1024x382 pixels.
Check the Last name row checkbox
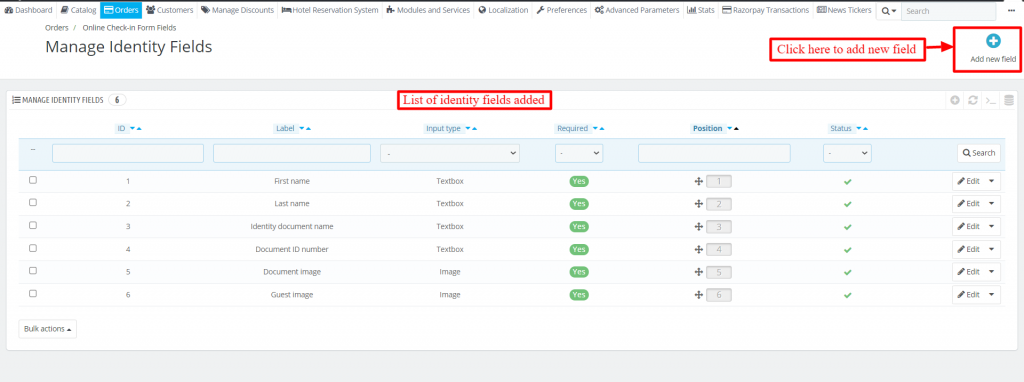coord(33,202)
